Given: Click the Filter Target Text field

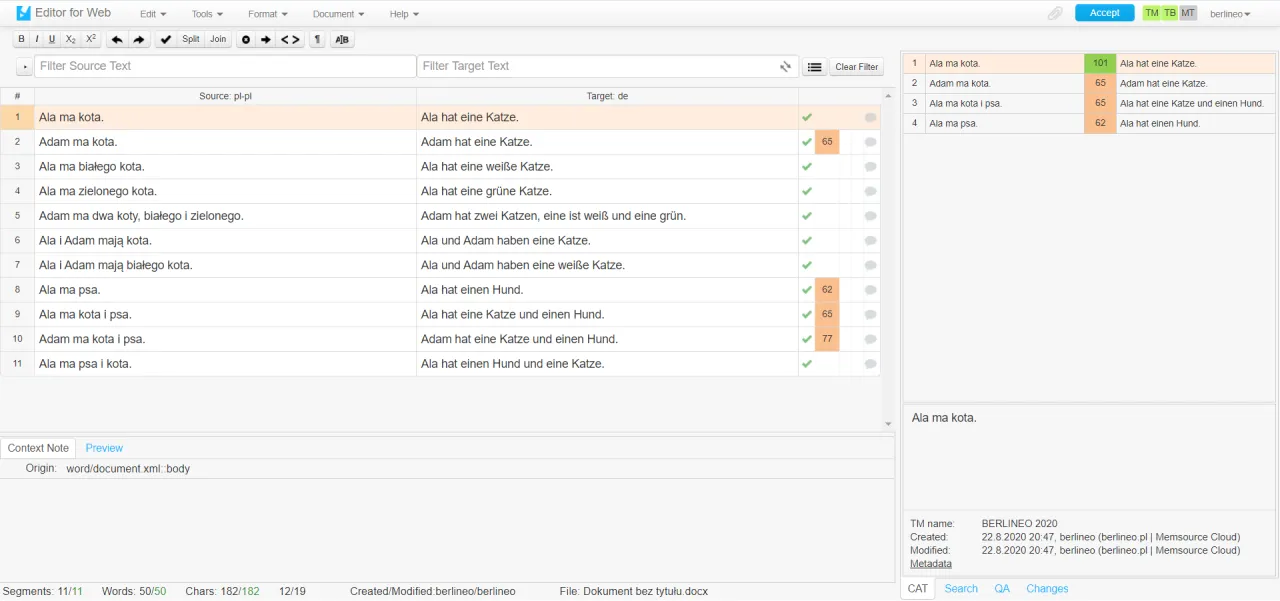Looking at the screenshot, I should 597,66.
